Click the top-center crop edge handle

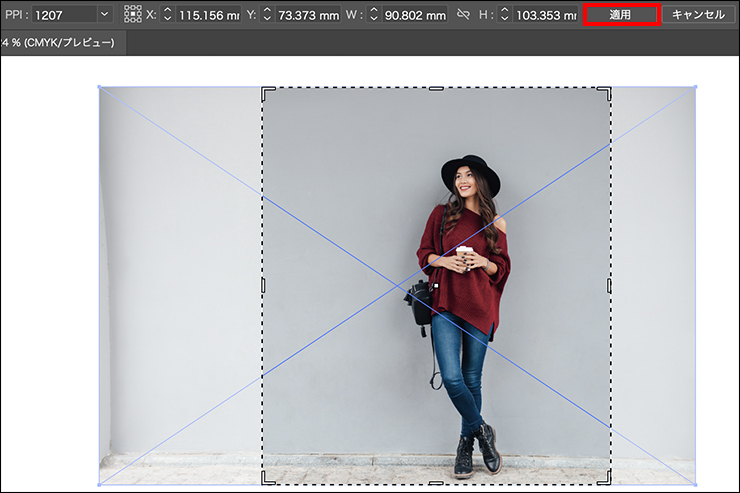[x=436, y=89]
